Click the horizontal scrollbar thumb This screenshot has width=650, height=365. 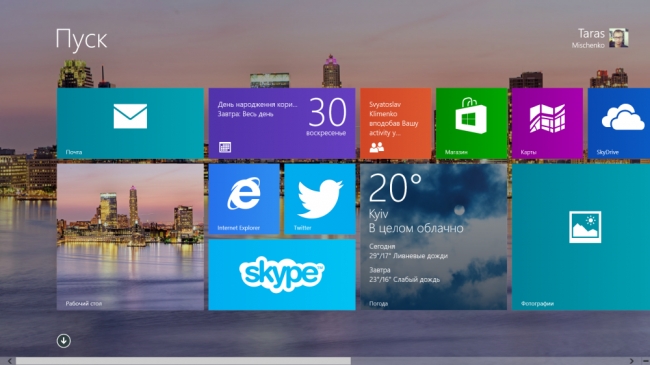(x=183, y=361)
